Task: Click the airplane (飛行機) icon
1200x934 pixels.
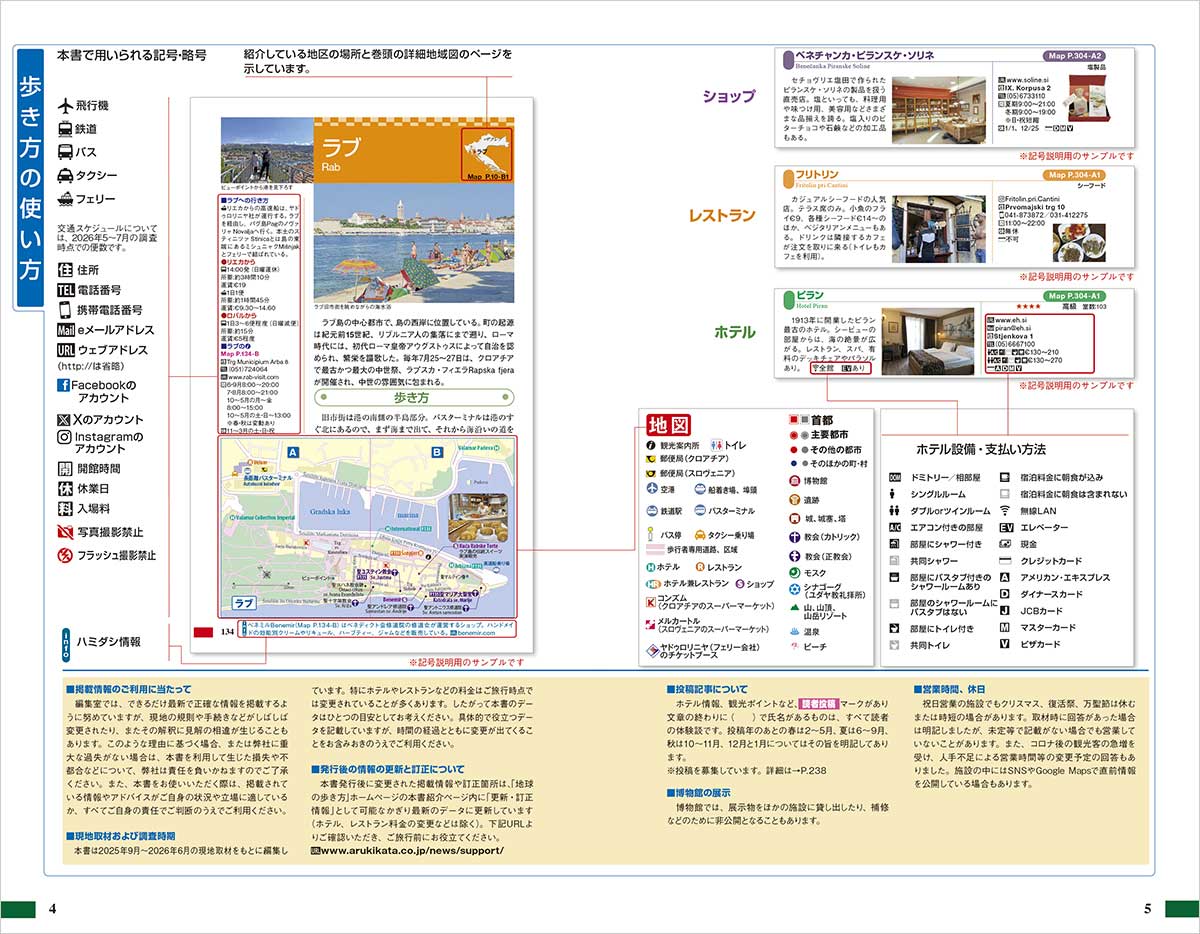Action: pyautogui.click(x=67, y=105)
